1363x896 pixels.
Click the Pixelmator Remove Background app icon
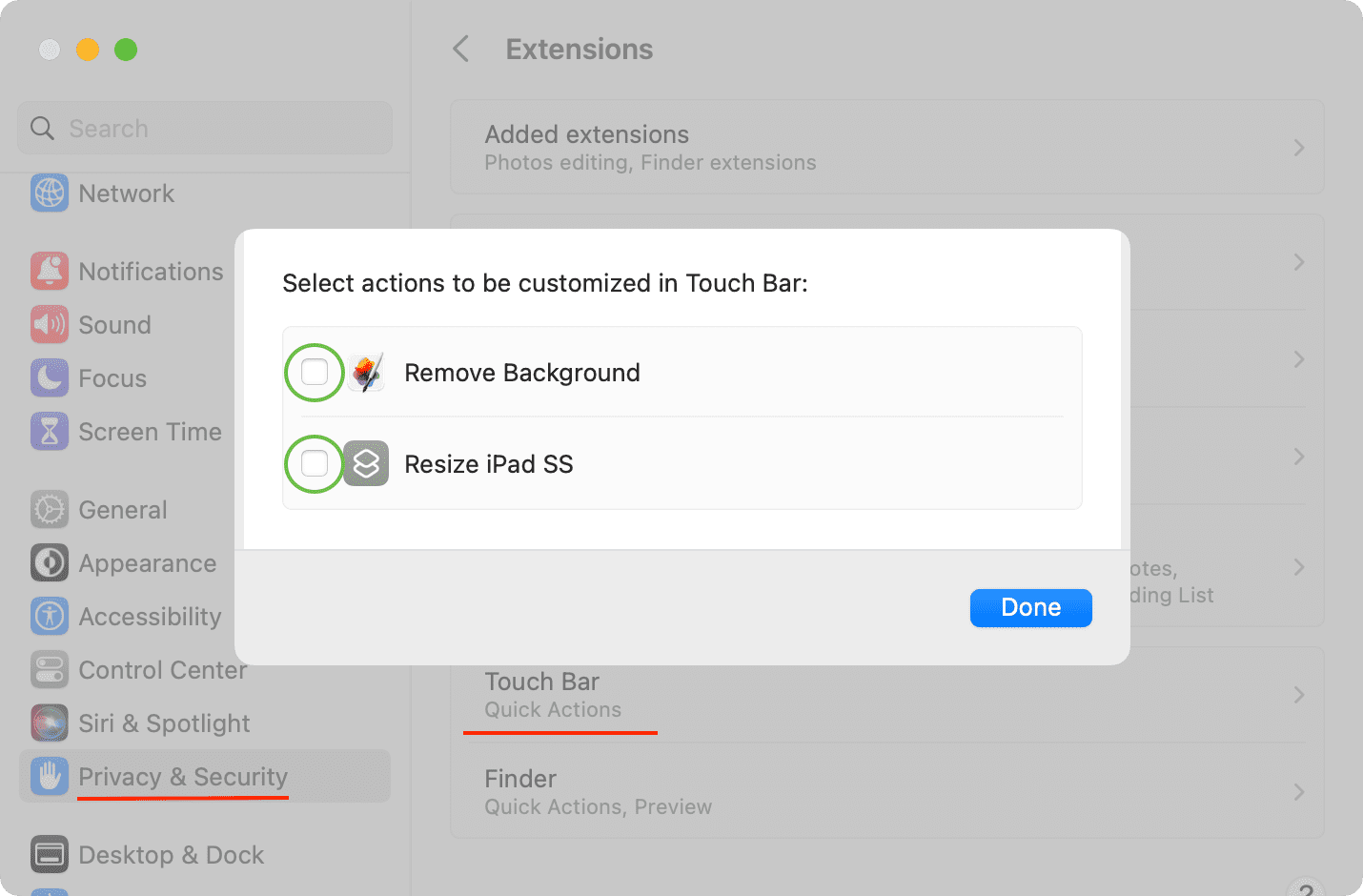(x=366, y=373)
